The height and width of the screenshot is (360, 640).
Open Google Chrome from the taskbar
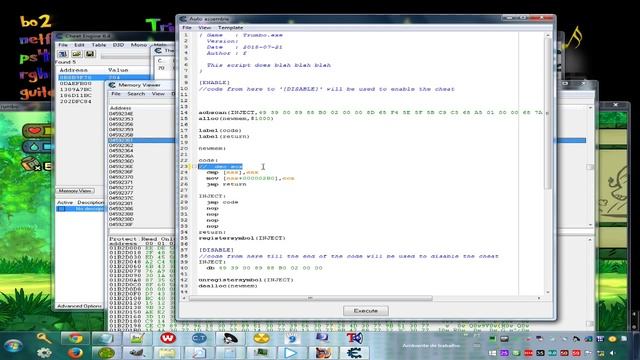click(75, 338)
